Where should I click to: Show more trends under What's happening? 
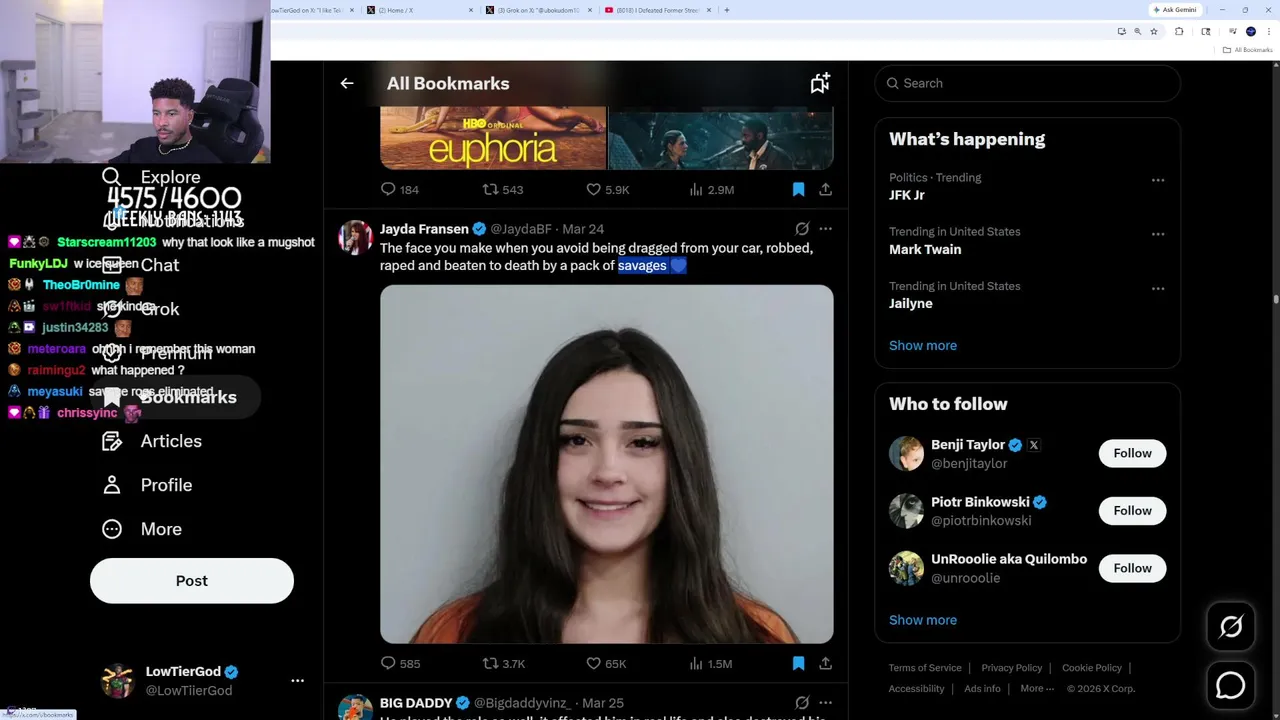pyautogui.click(x=923, y=345)
